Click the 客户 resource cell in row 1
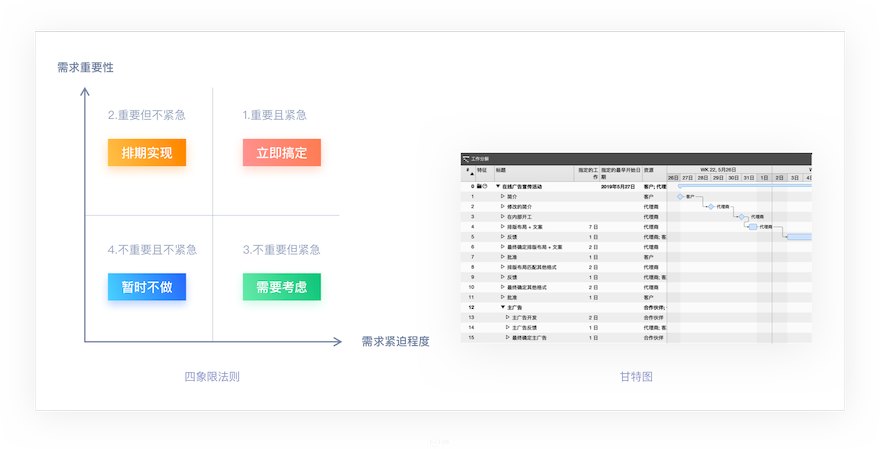 (649, 196)
